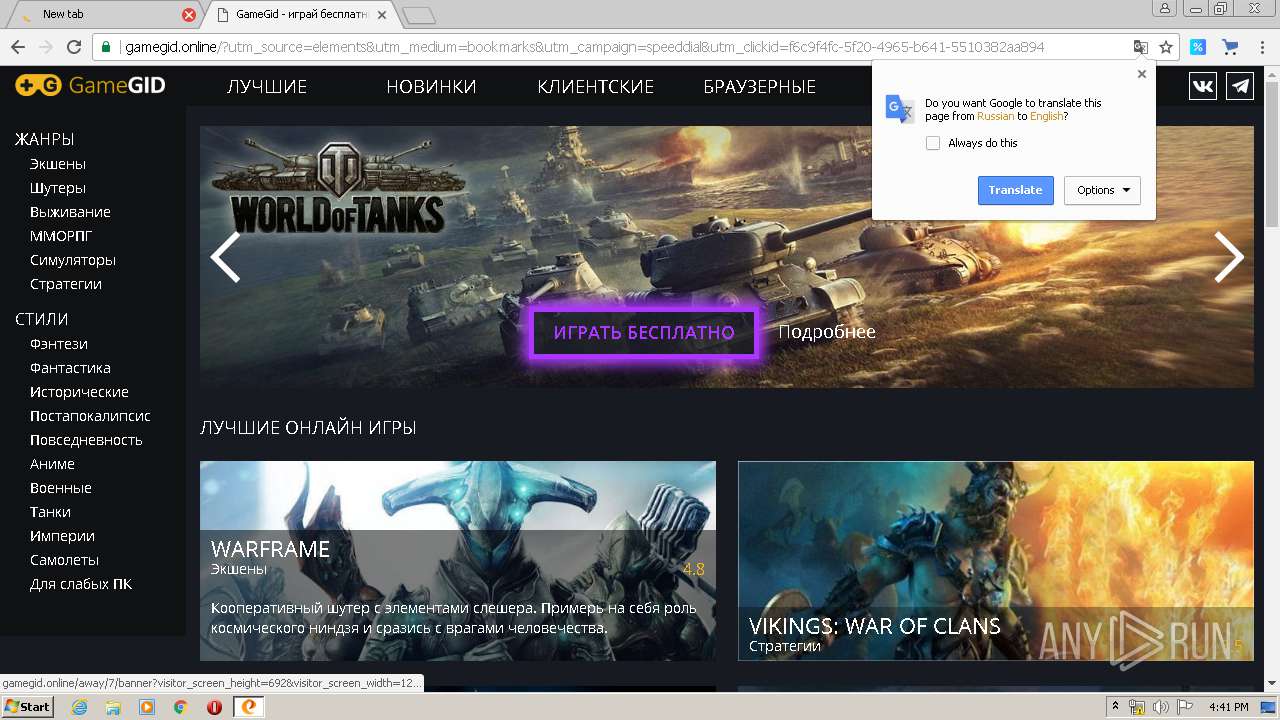The height and width of the screenshot is (720, 1280).
Task: Close the GameGid tab
Action: pyautogui.click(x=382, y=15)
